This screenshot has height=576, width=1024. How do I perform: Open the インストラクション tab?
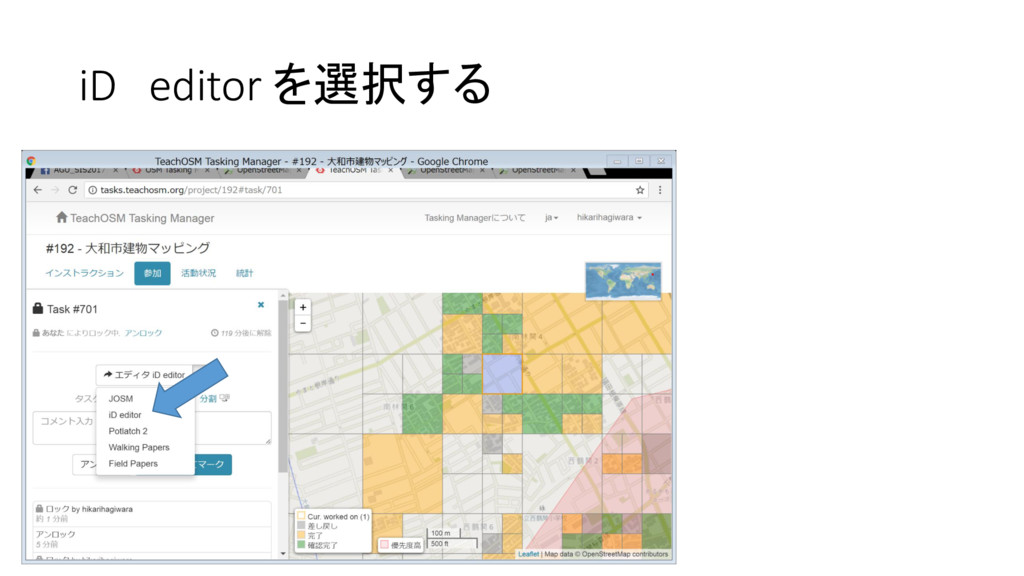coord(84,273)
